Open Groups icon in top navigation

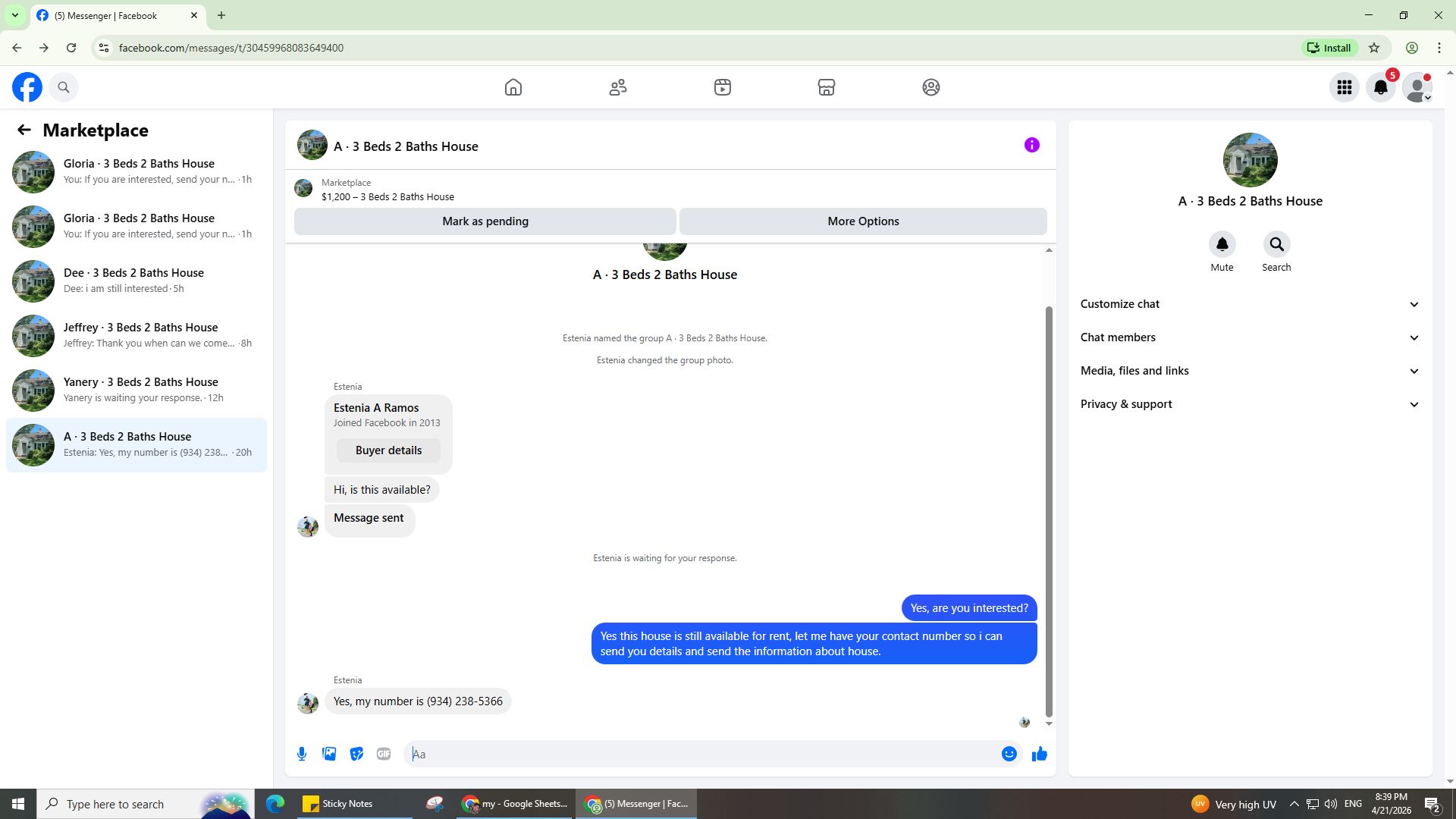click(931, 87)
